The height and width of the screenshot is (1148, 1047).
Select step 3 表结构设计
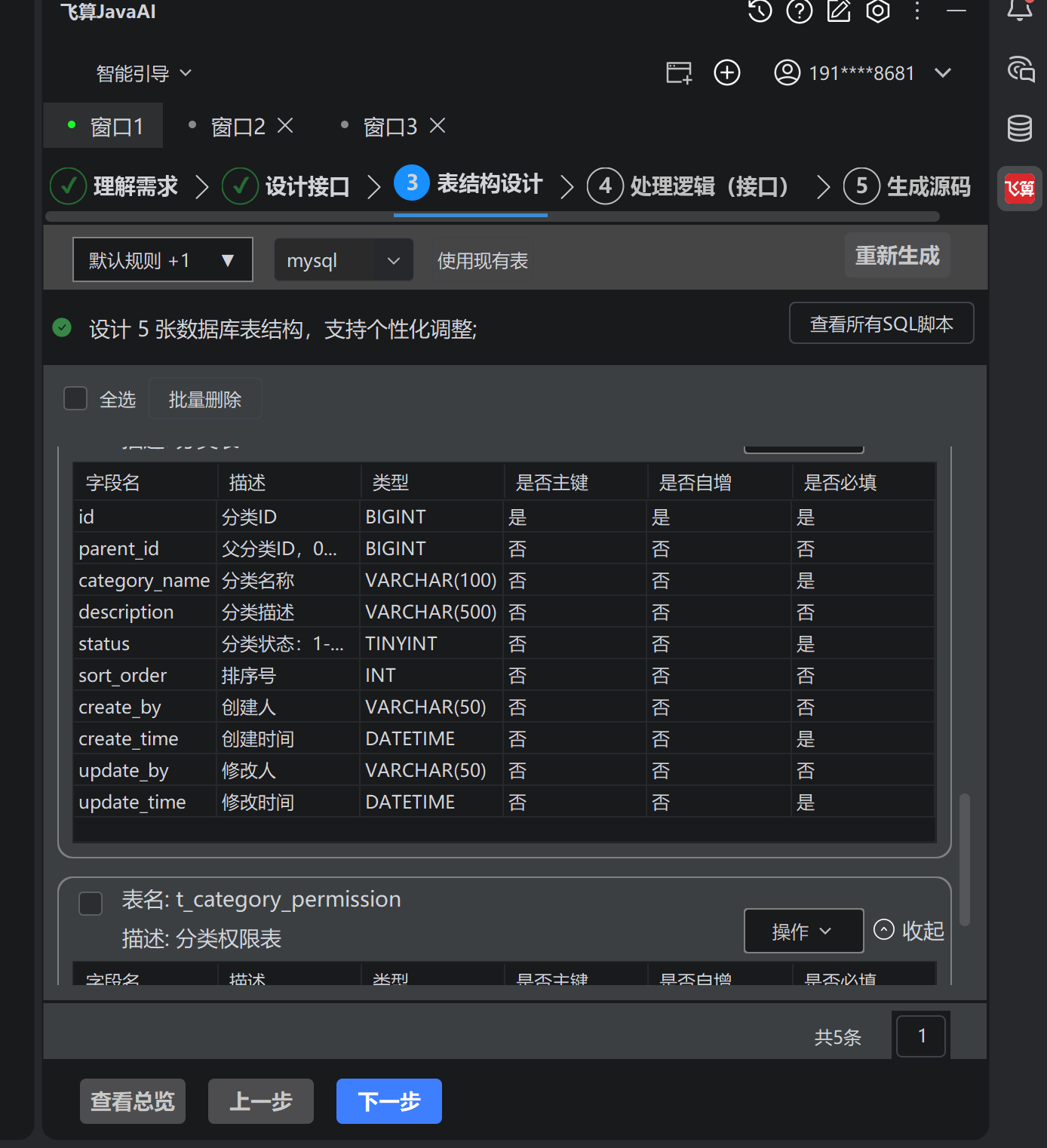(468, 183)
